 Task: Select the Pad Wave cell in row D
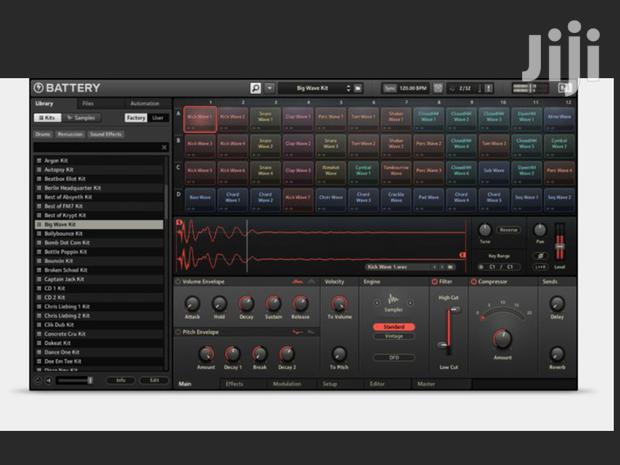[429, 200]
